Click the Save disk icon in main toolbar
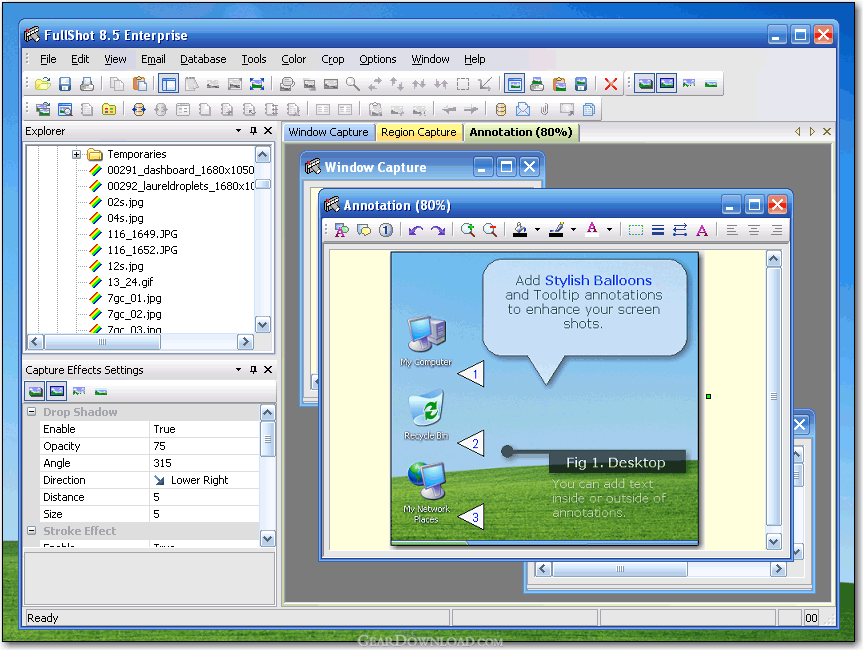 click(x=65, y=84)
